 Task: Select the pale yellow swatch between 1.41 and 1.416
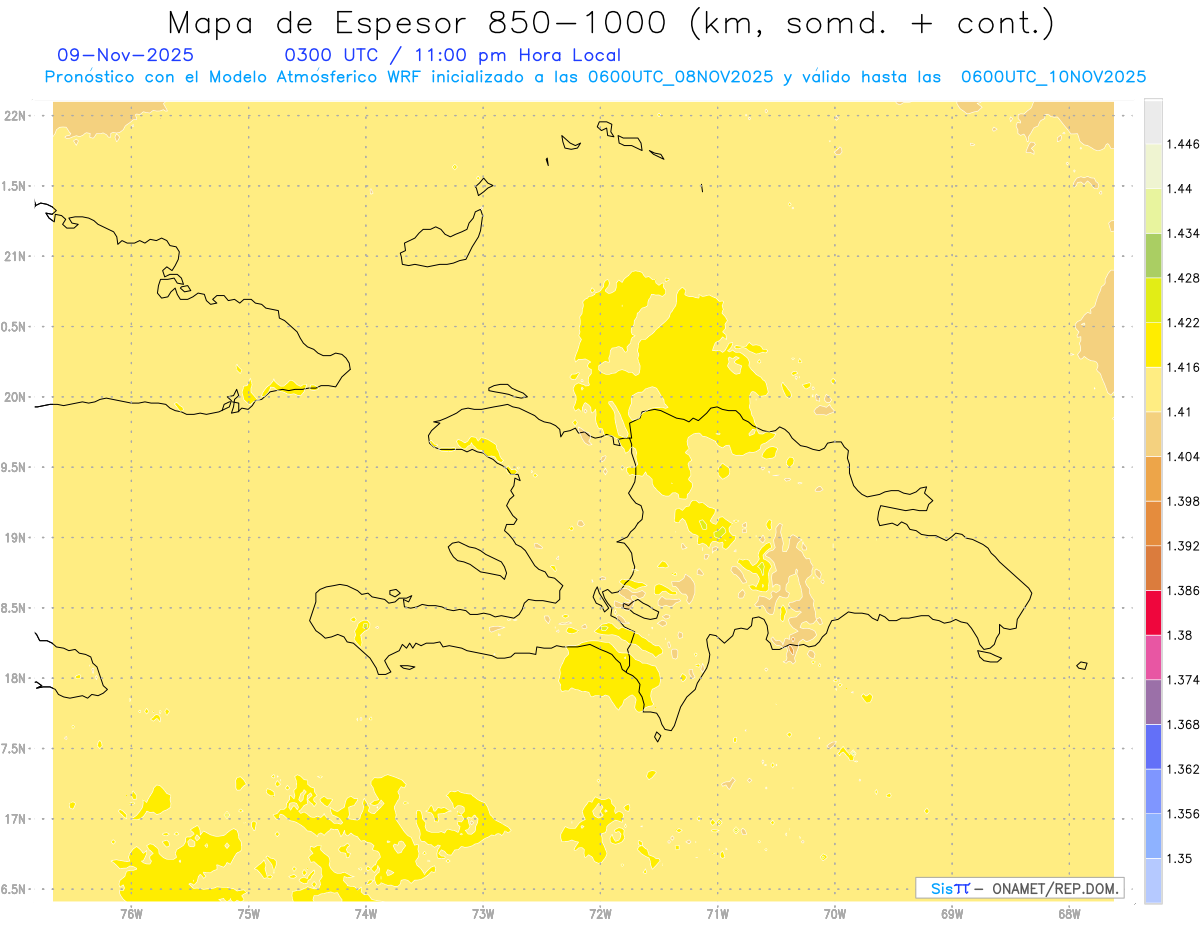(1153, 389)
